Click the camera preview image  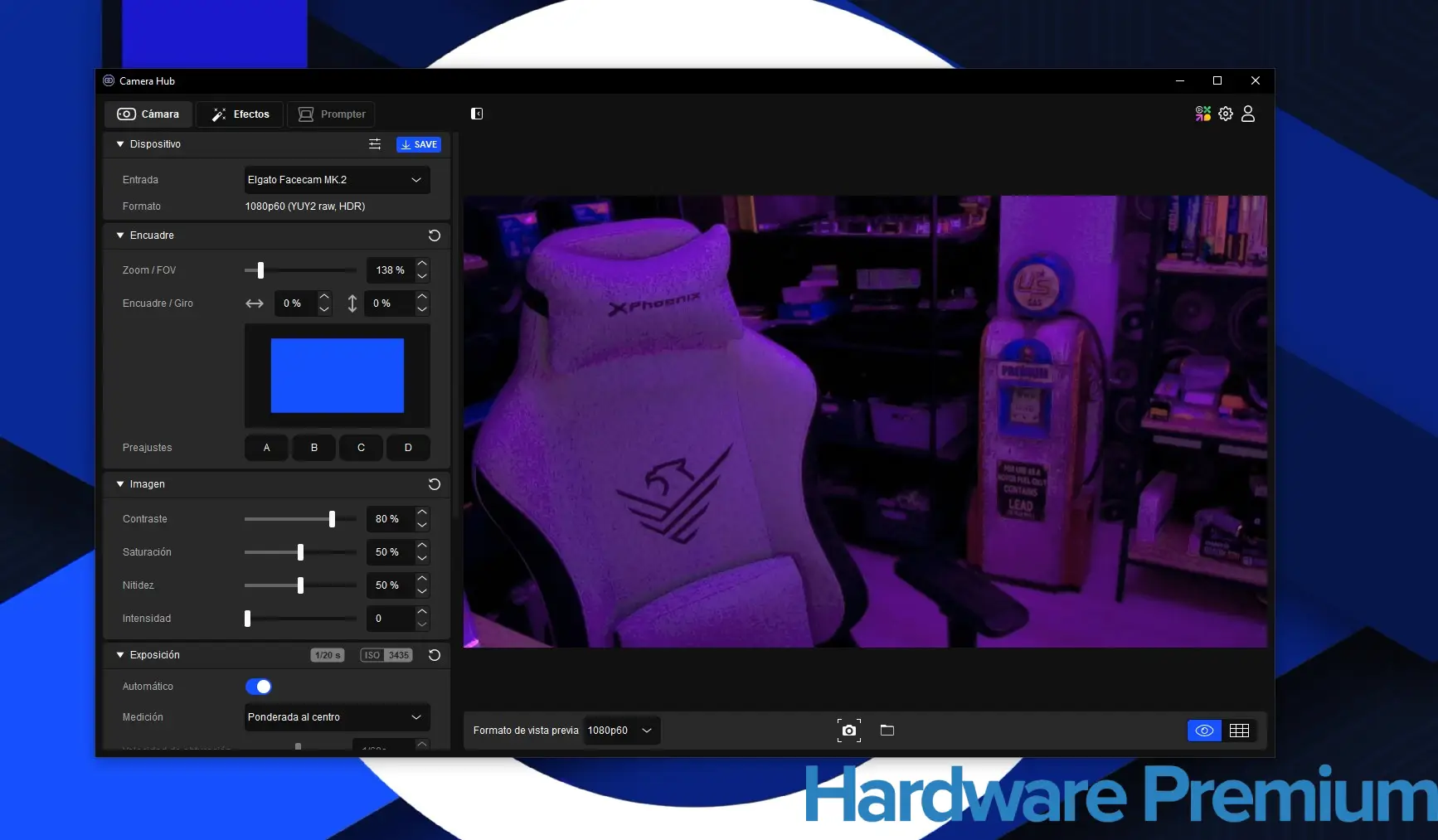(865, 421)
